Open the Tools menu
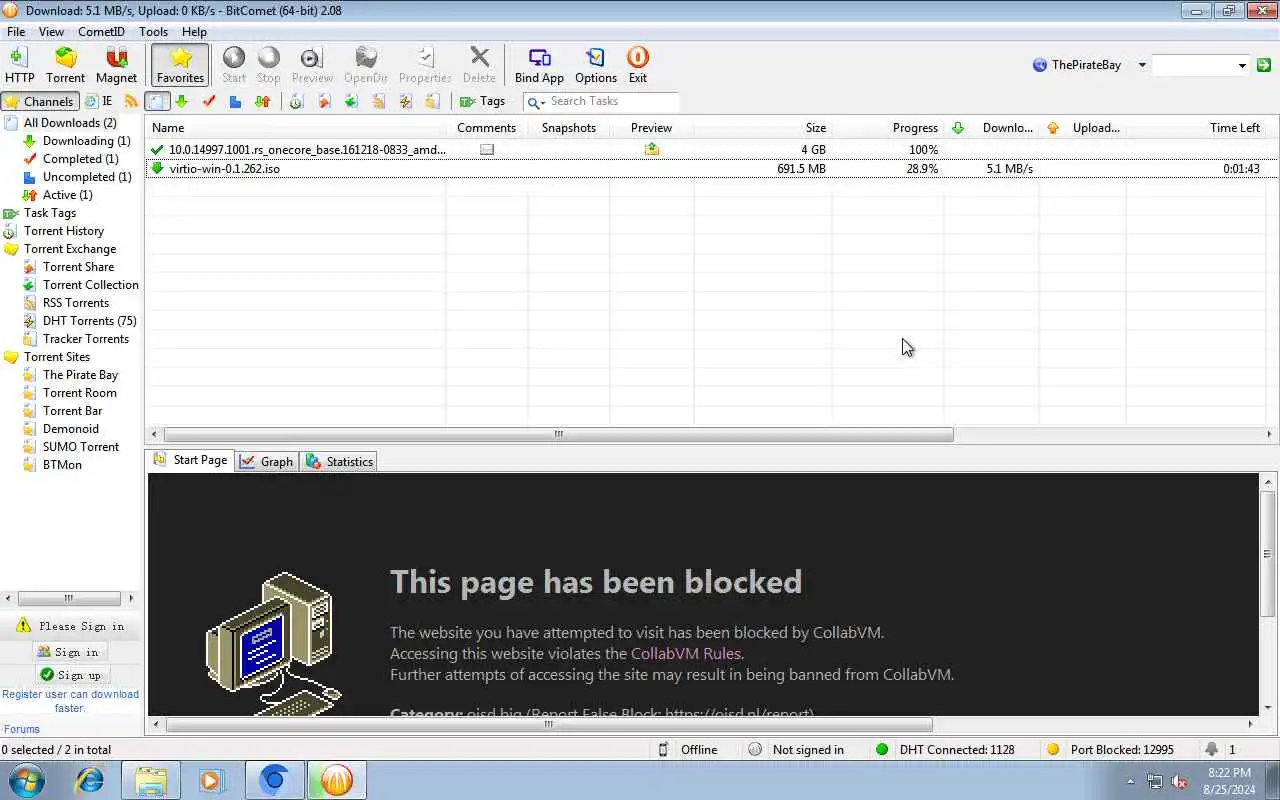The width and height of the screenshot is (1280, 800). point(153,32)
